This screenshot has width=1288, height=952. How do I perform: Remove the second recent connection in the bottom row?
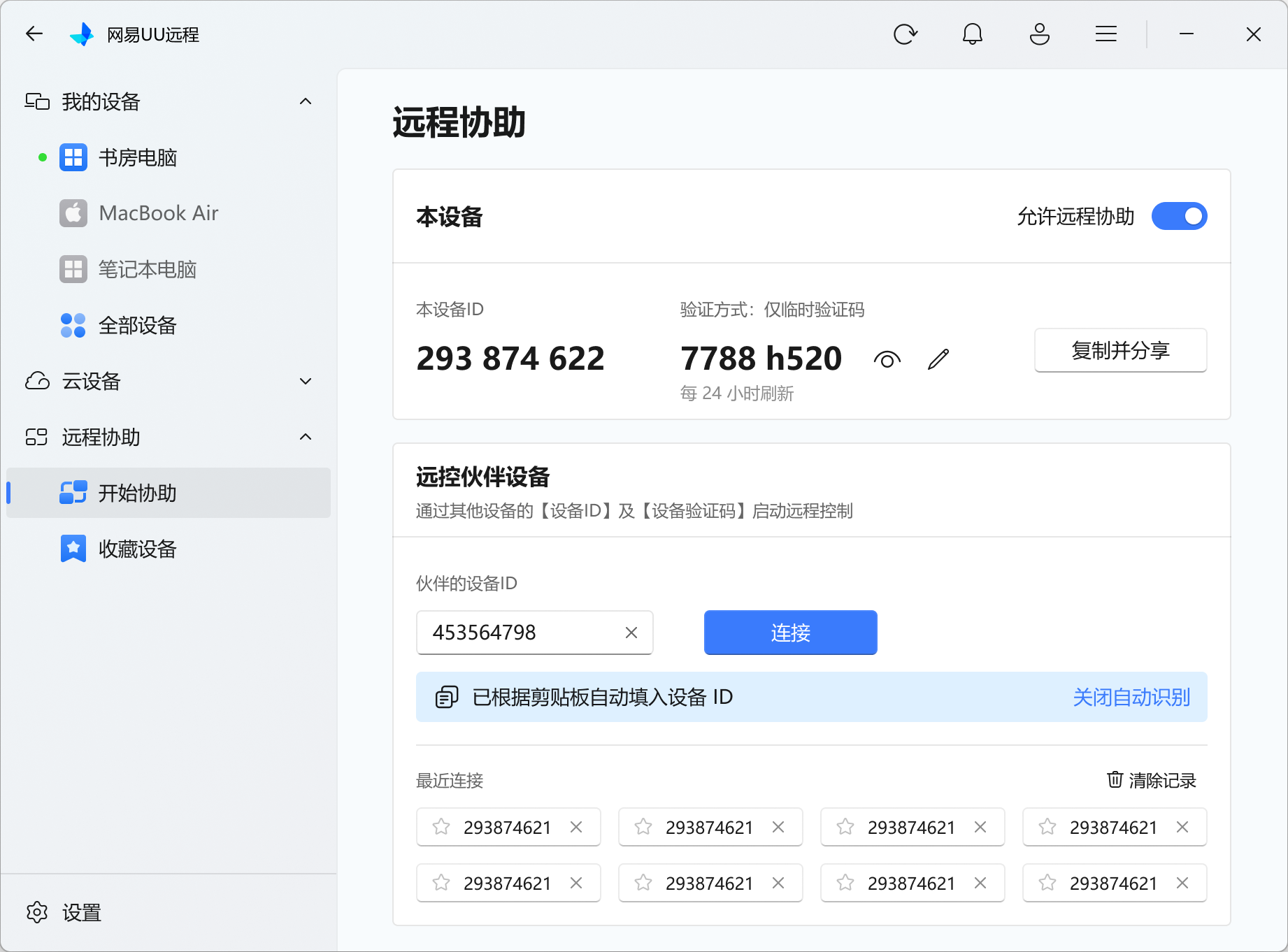778,883
